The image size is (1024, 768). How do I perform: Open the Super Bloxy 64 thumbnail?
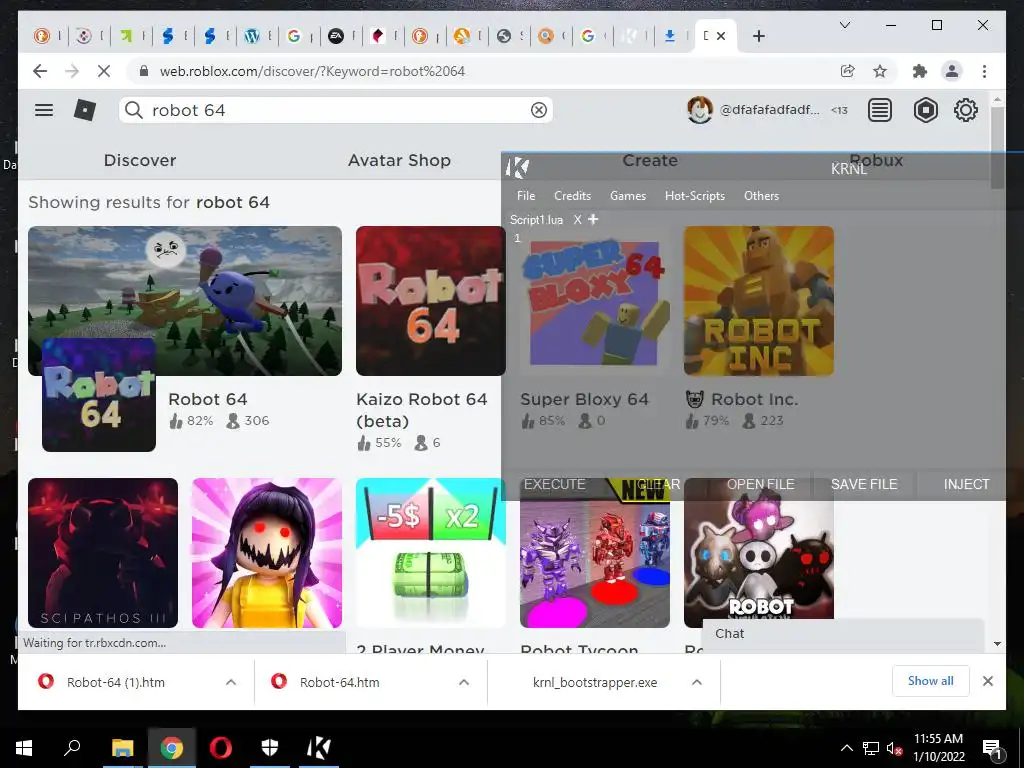(595, 301)
